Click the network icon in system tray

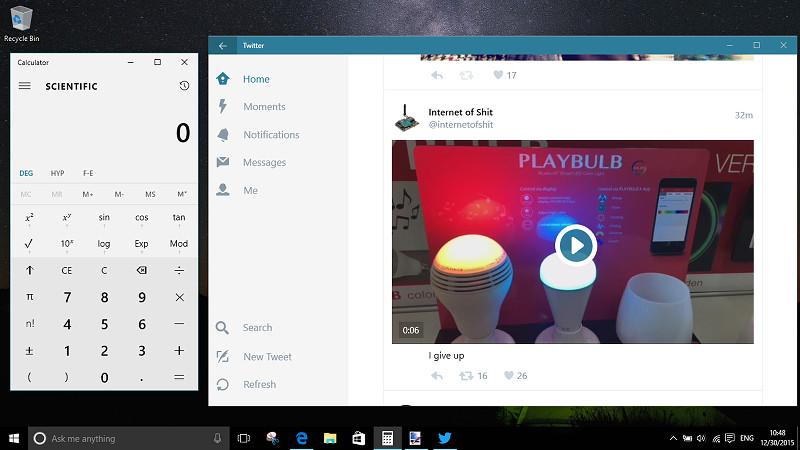716,438
